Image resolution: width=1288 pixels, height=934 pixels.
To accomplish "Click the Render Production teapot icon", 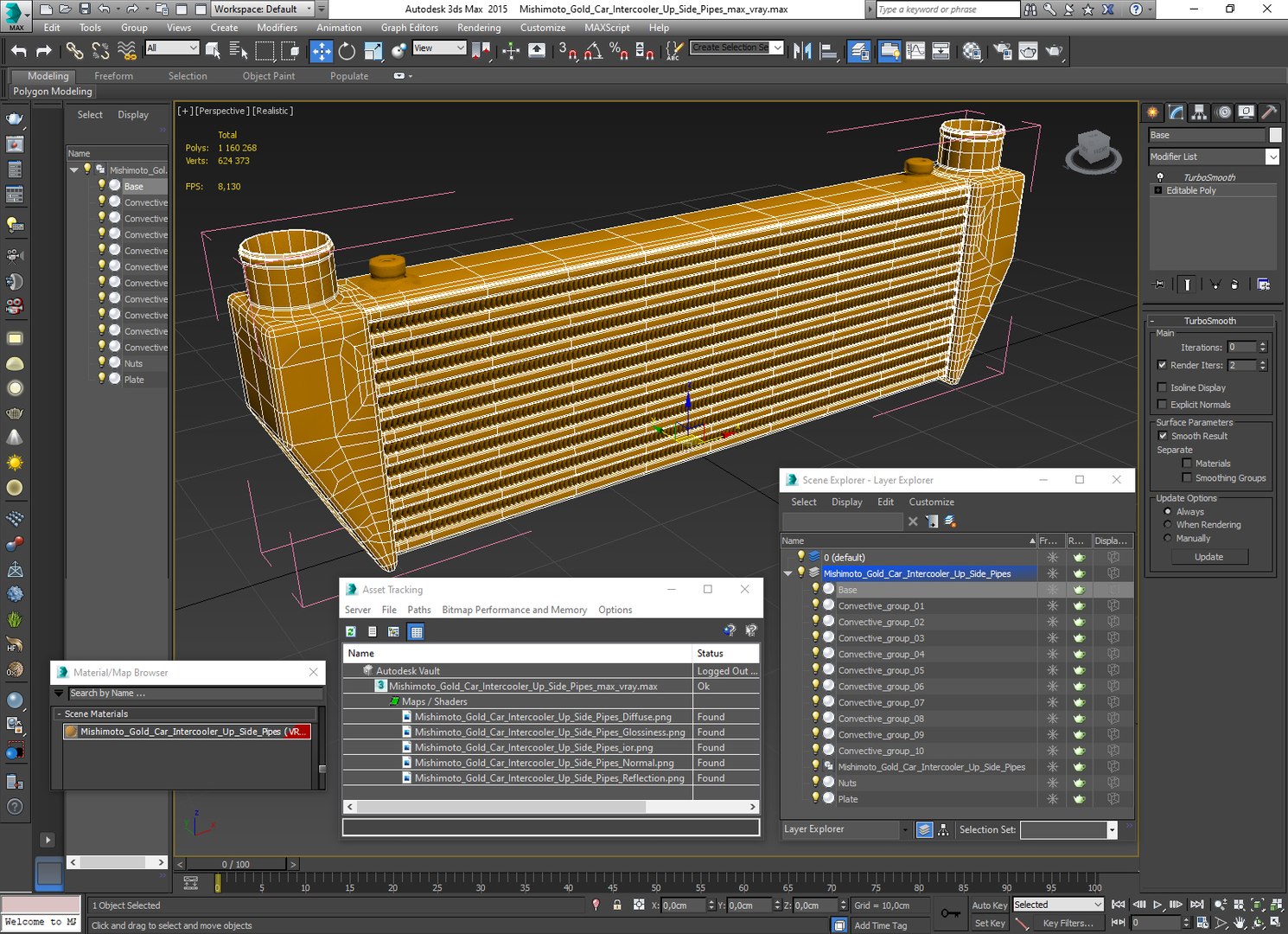I will pos(1054,51).
